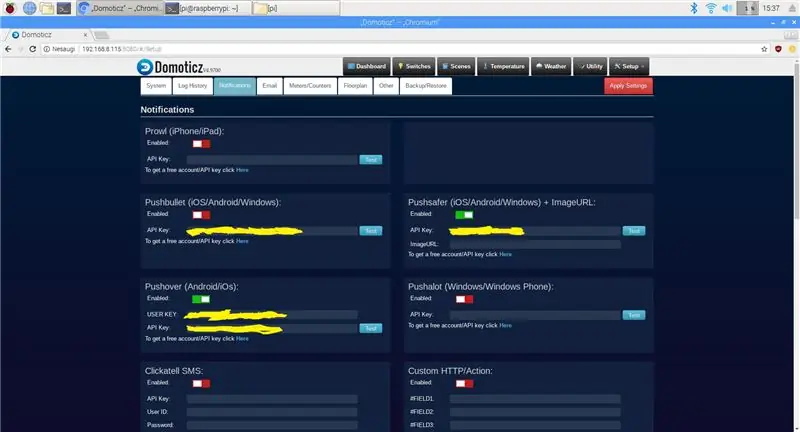Click the browser forward arrow
This screenshot has height=432, width=800.
pyautogui.click(x=20, y=49)
